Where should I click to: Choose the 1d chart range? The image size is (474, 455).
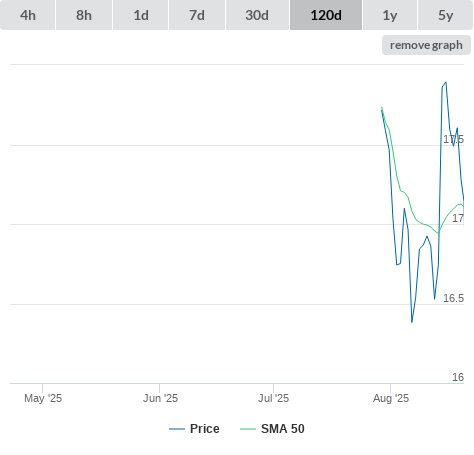[141, 15]
